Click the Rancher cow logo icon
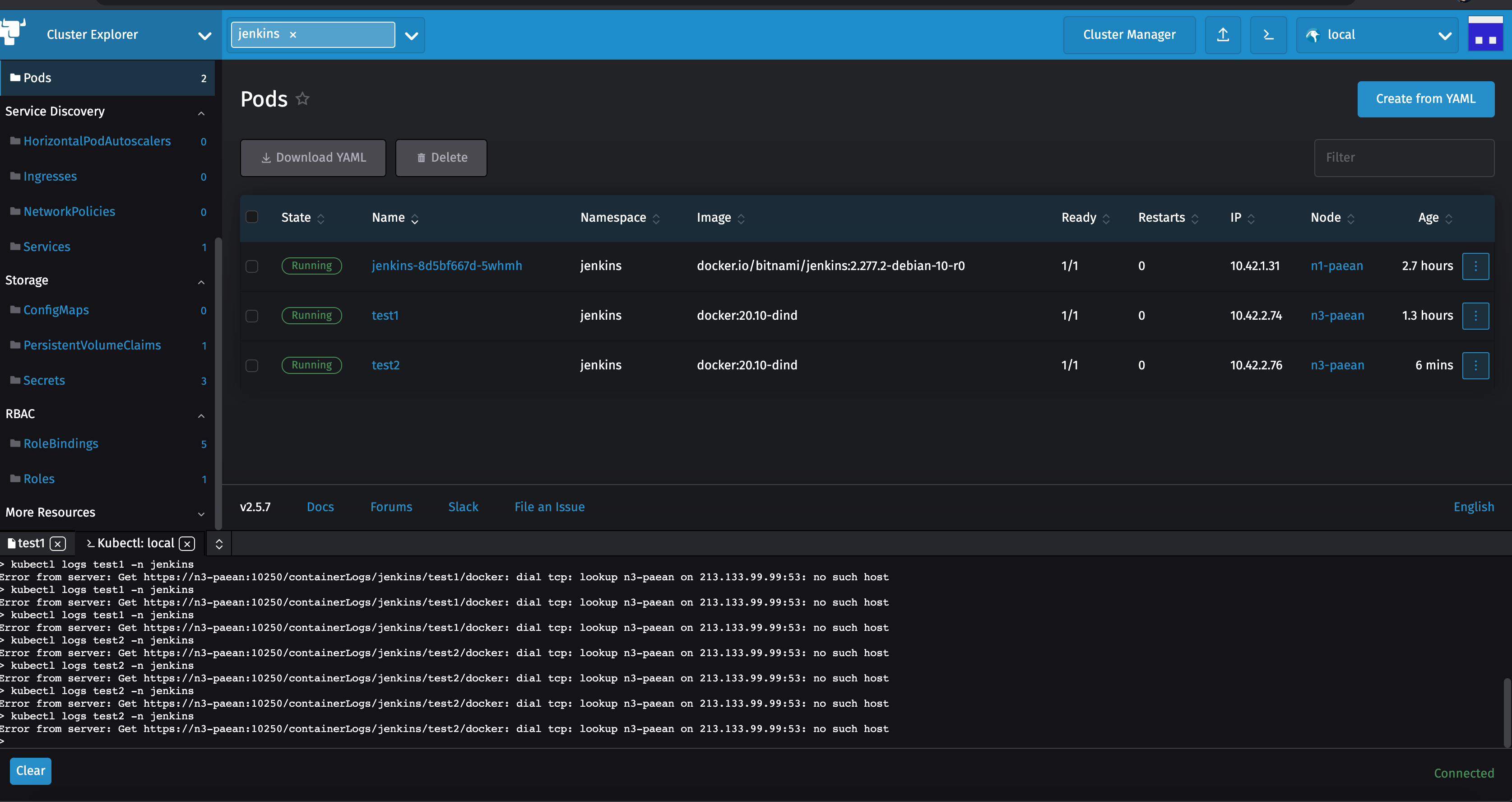The width and height of the screenshot is (1512, 802). pyautogui.click(x=13, y=31)
